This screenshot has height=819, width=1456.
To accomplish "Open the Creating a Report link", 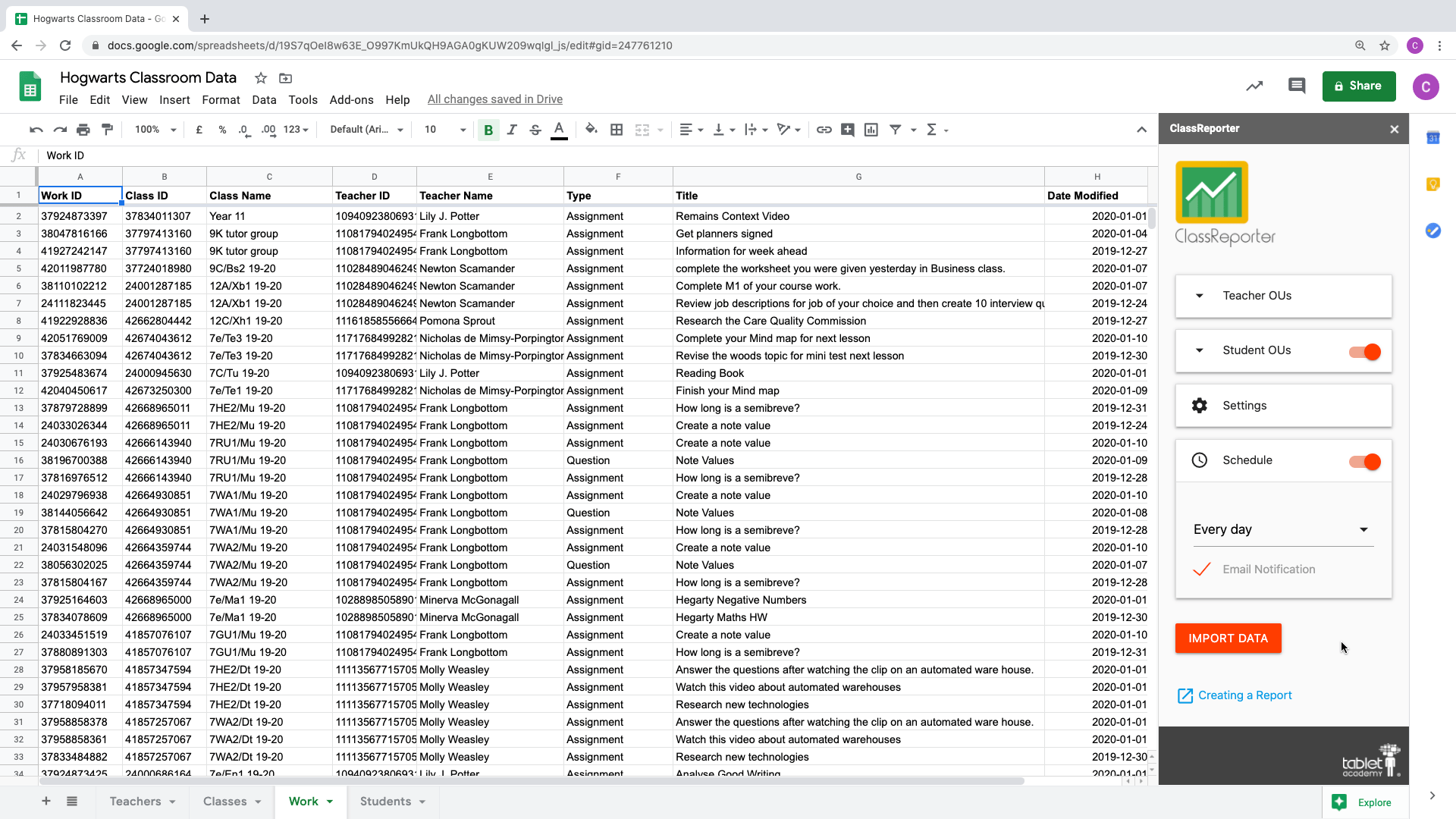I will click(1244, 695).
